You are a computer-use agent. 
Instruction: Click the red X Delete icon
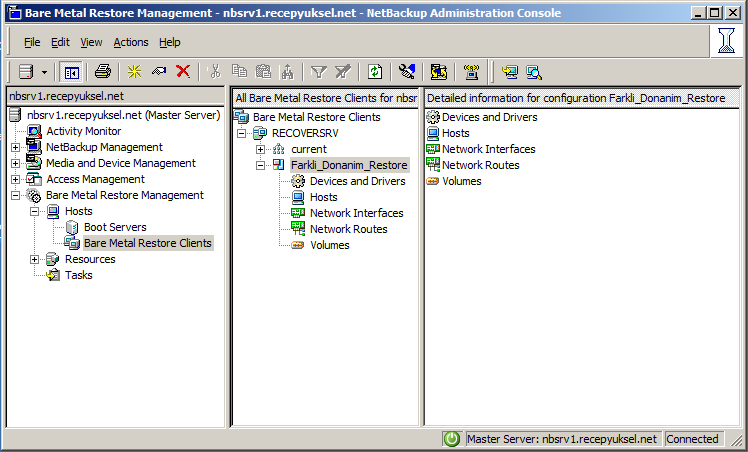pyautogui.click(x=183, y=72)
